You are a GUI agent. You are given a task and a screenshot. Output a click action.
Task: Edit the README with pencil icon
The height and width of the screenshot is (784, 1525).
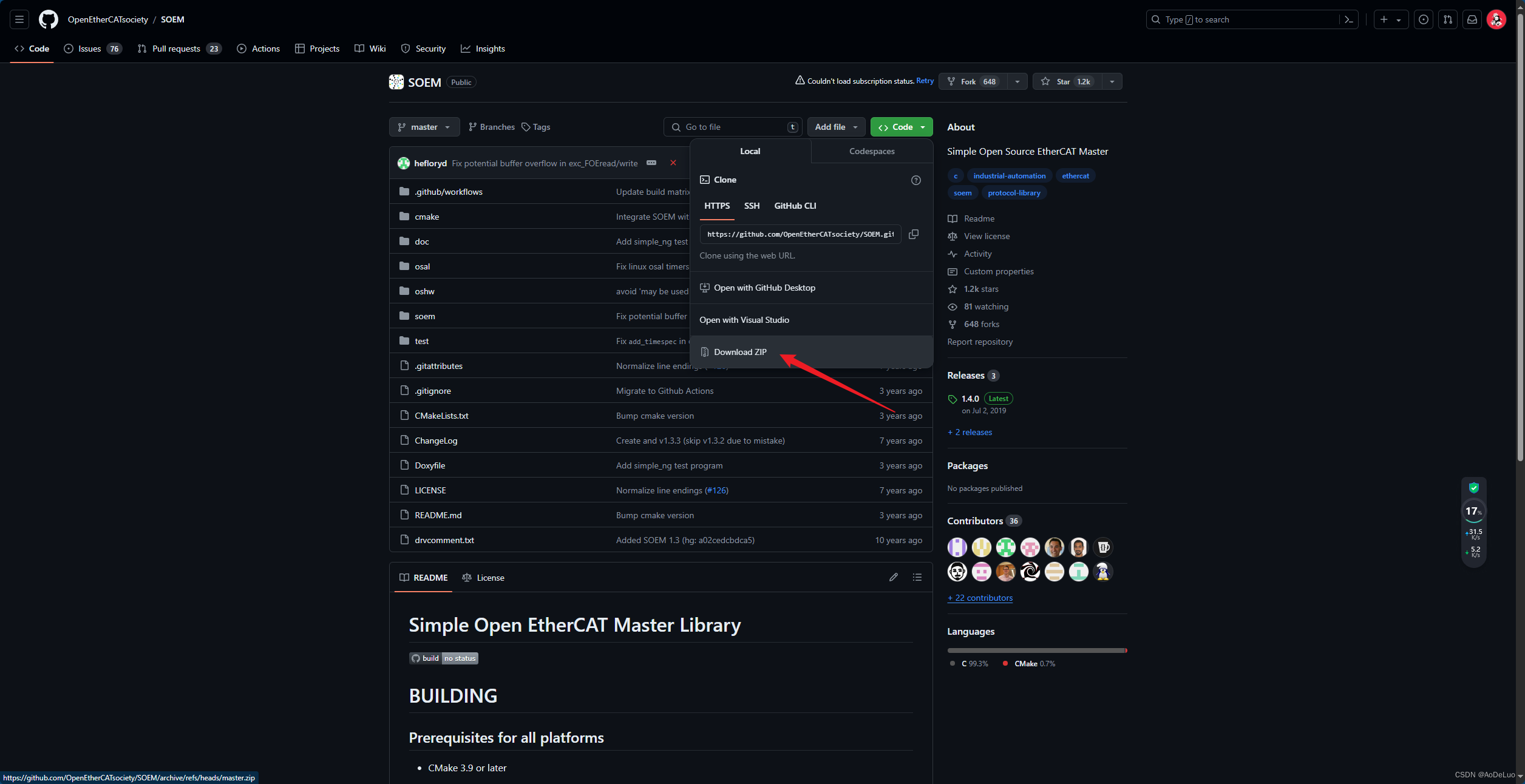coord(894,578)
